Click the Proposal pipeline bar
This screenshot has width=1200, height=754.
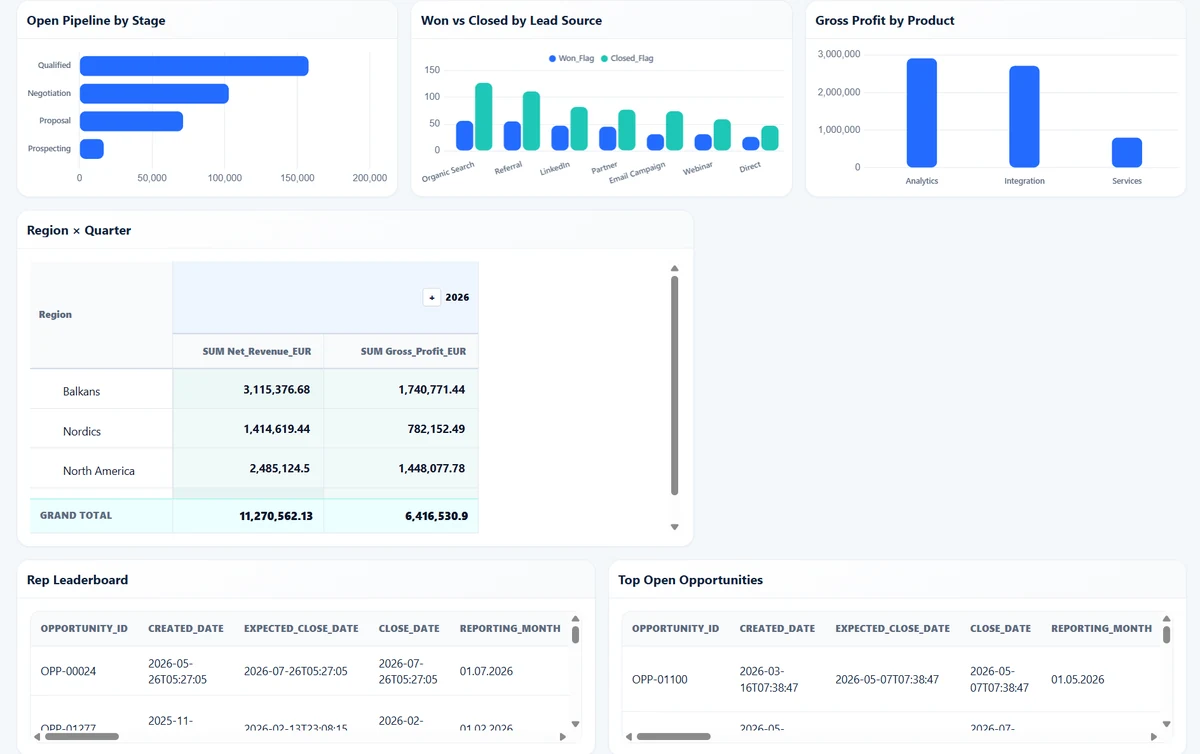pyautogui.click(x=131, y=121)
